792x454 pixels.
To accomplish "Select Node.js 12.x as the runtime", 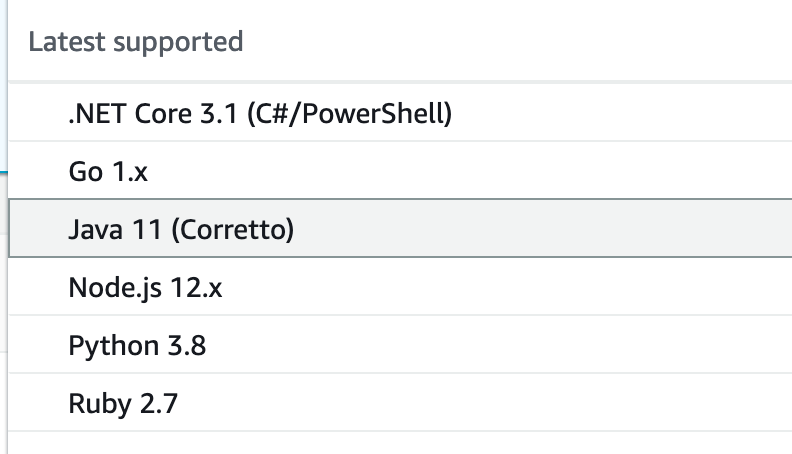I will pyautogui.click(x=145, y=288).
